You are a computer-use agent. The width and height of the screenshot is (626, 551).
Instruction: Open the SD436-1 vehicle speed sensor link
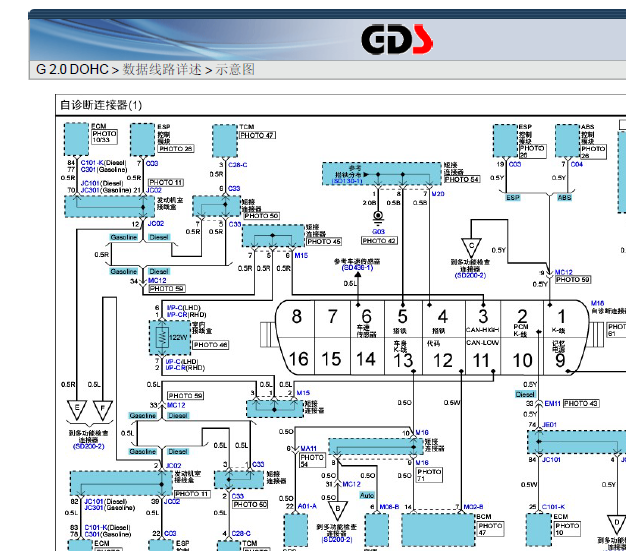tap(357, 268)
